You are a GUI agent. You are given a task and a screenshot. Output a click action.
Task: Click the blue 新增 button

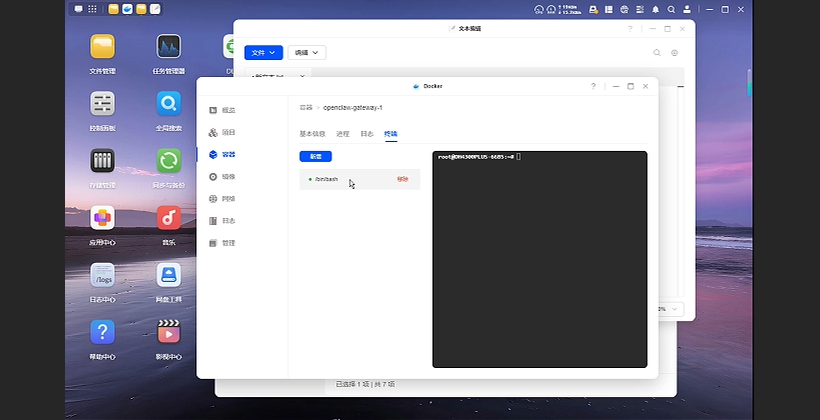click(x=315, y=156)
